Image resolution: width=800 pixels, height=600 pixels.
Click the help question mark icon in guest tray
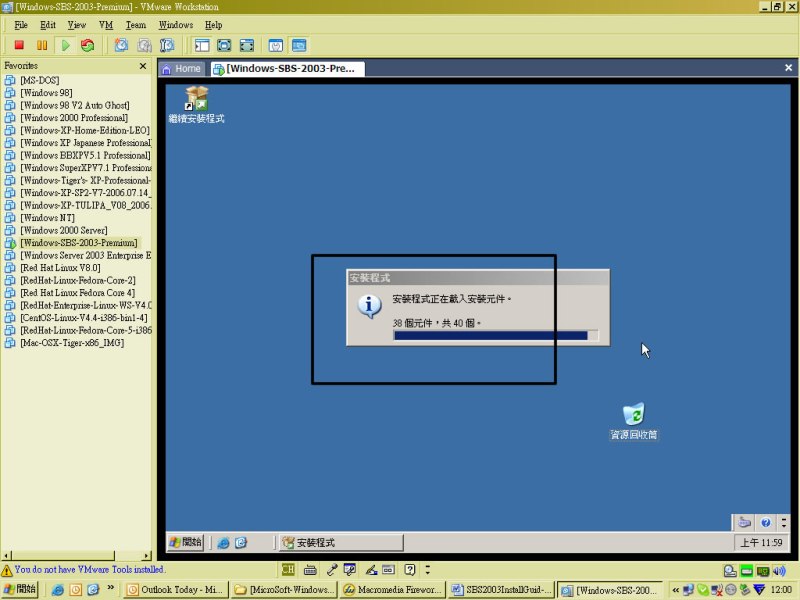(x=765, y=522)
